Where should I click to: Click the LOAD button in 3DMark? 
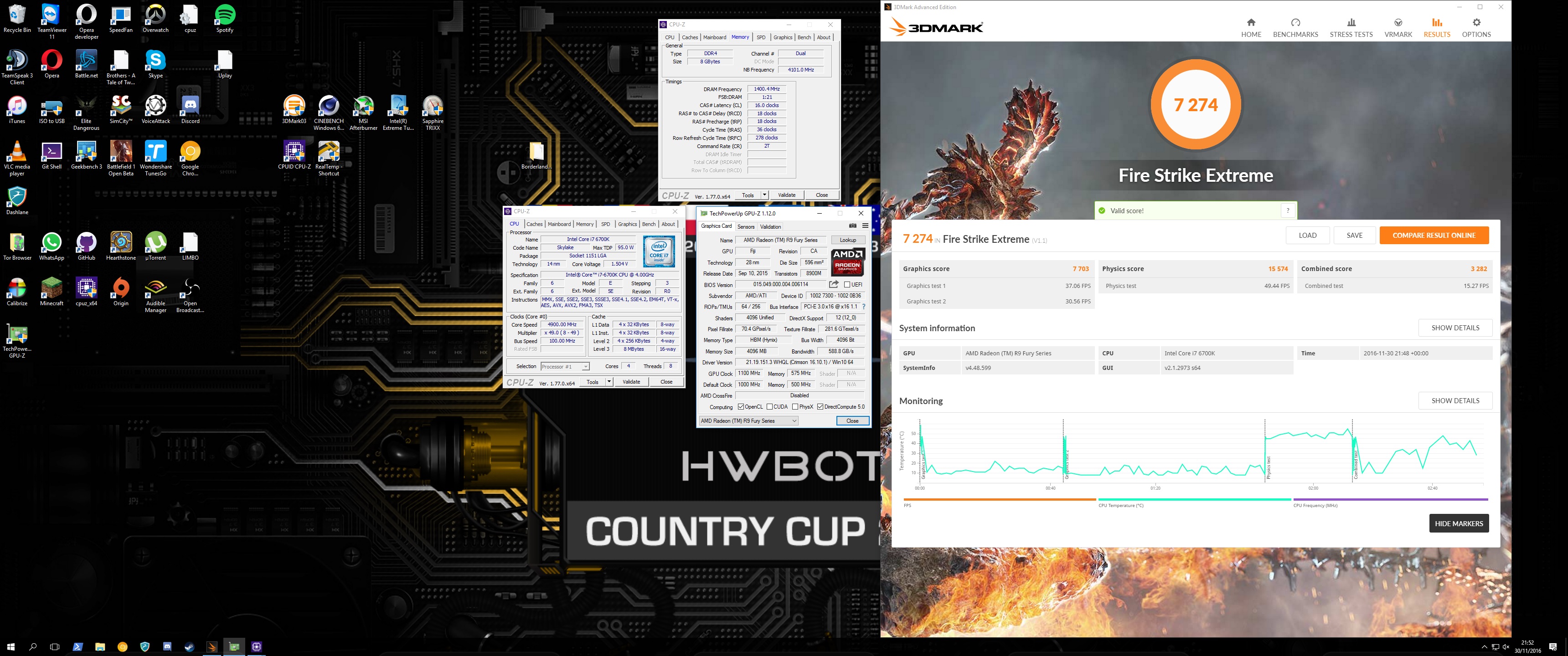[1307, 236]
